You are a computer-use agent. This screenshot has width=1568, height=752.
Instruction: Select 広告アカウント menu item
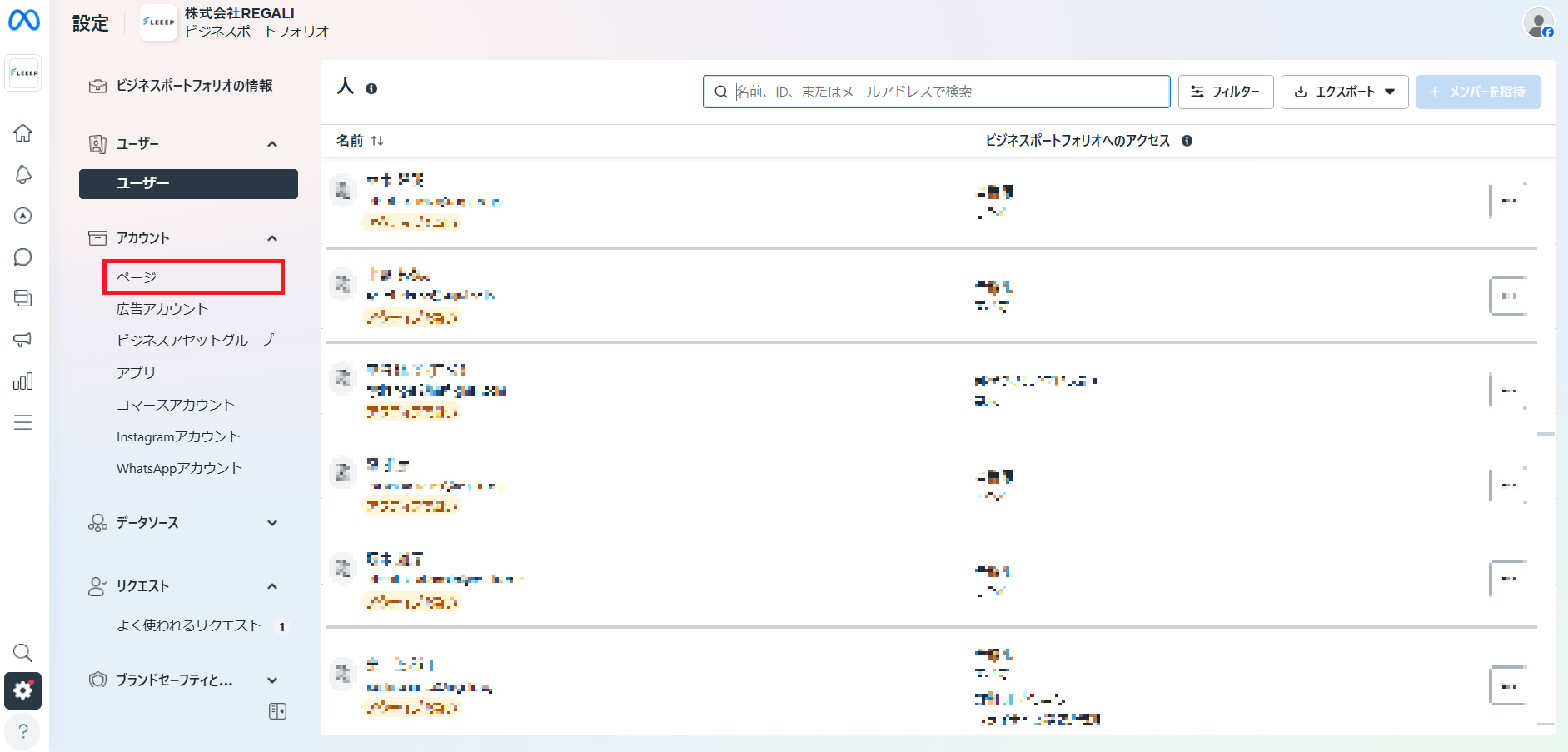(x=162, y=309)
